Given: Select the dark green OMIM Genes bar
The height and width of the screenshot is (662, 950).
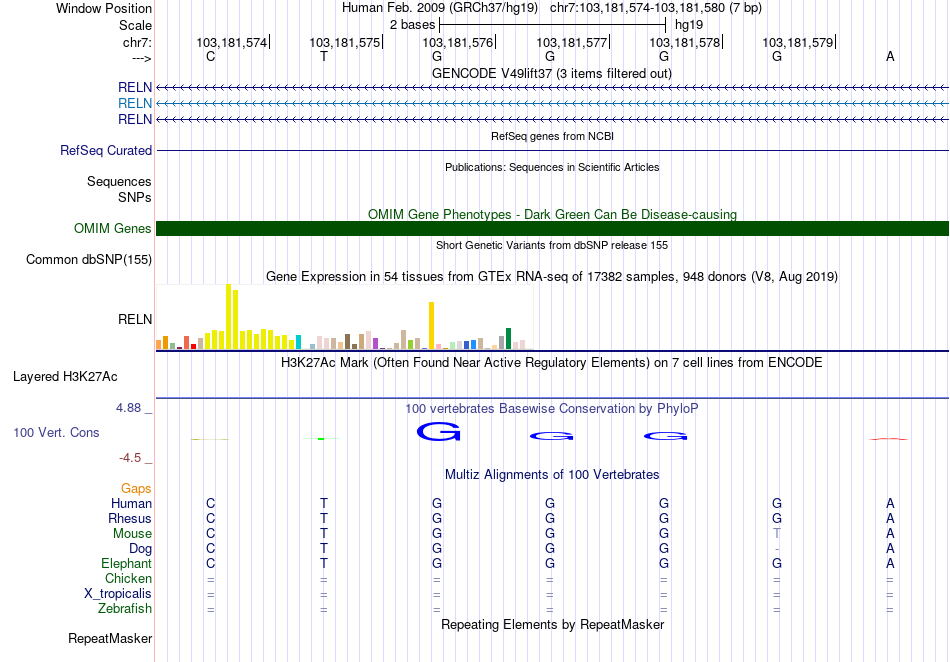Looking at the screenshot, I should coord(552,229).
